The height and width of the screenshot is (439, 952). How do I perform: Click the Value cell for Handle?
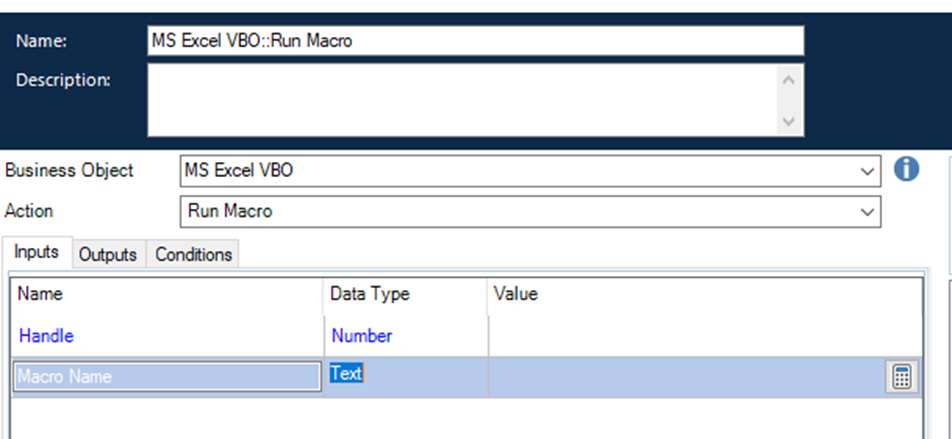pyautogui.click(x=705, y=336)
